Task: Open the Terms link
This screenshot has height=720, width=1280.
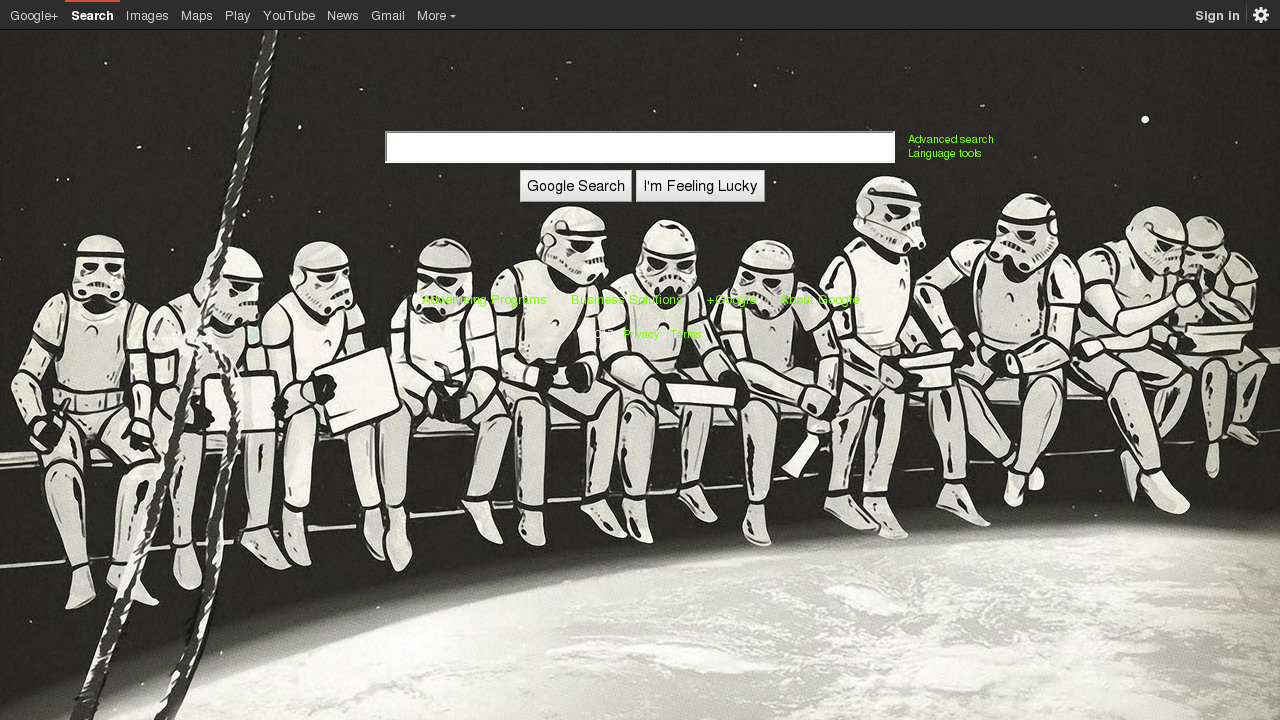Action: (686, 334)
